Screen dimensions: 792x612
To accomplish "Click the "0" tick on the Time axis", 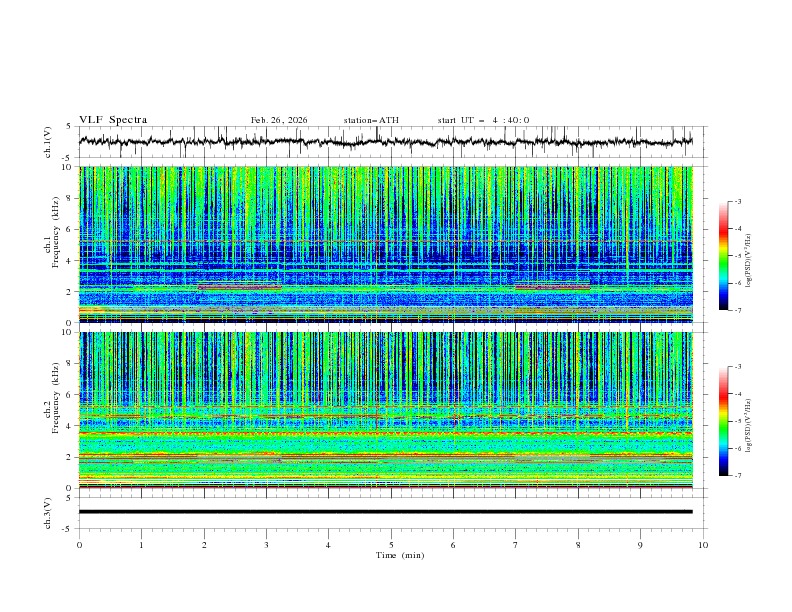I will (x=79, y=545).
